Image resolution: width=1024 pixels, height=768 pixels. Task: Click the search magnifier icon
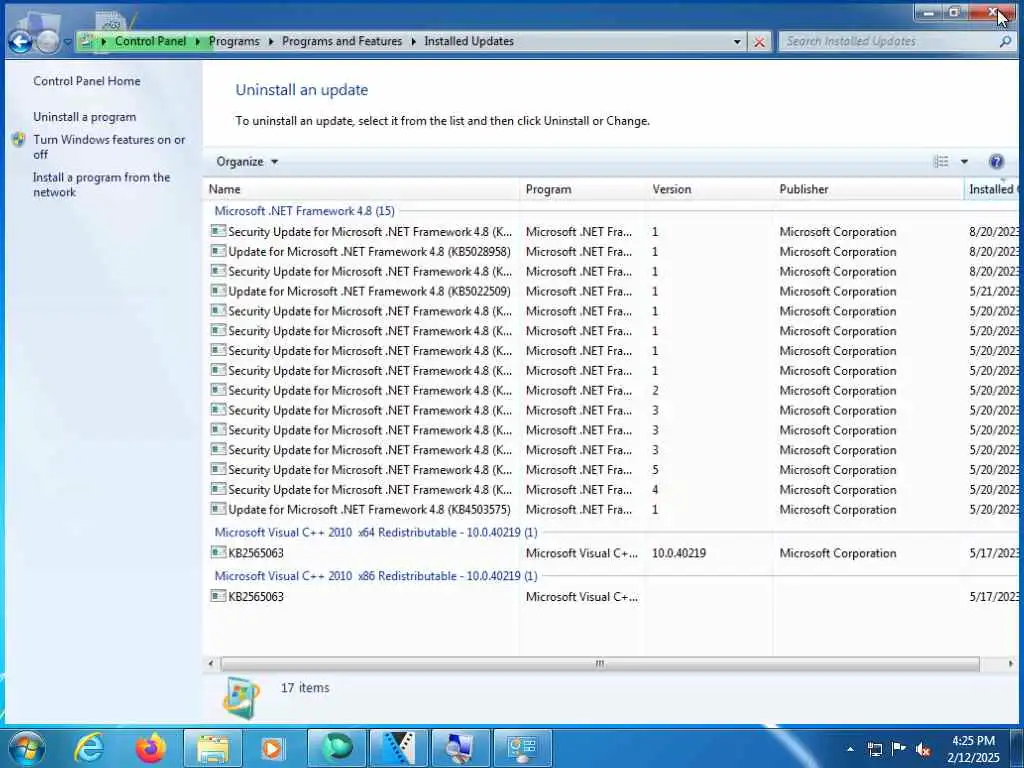(x=1005, y=41)
